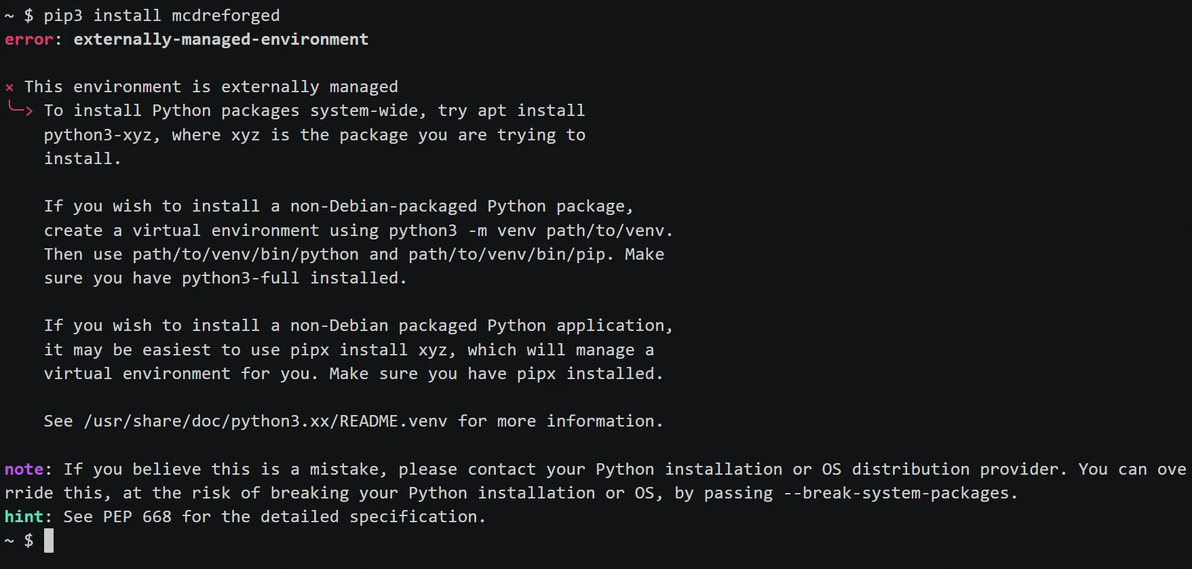
Task: Click the top '~ $' shell prompt
Action: pos(19,15)
